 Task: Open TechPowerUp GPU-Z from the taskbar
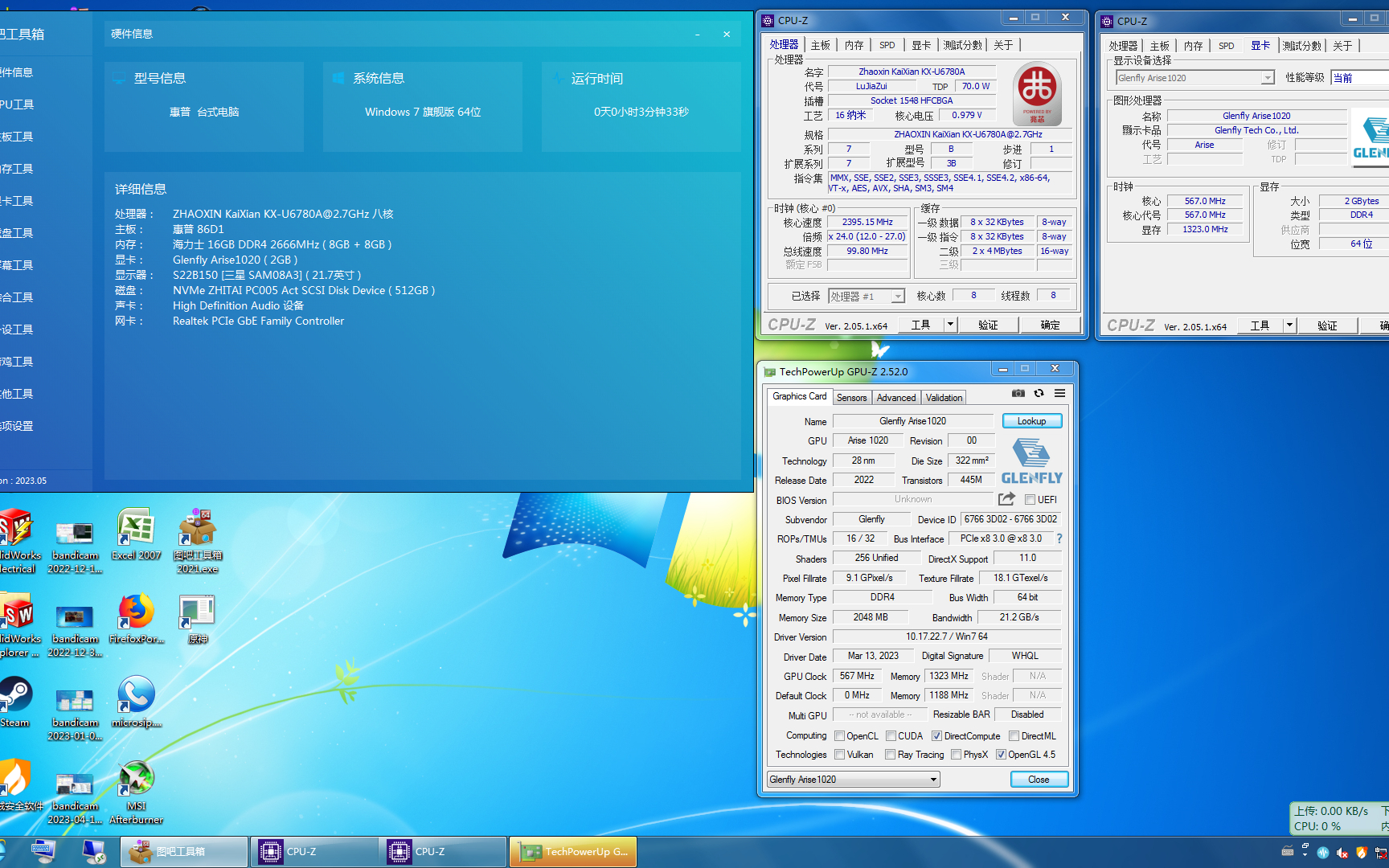(573, 852)
